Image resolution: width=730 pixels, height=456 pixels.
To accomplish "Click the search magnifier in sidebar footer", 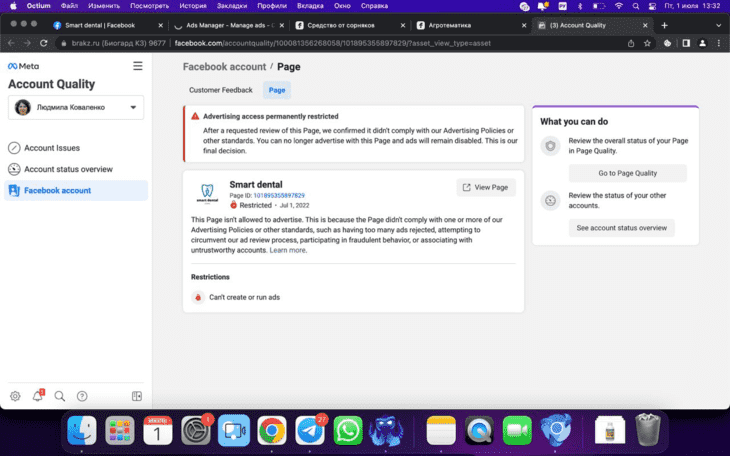I will point(60,396).
